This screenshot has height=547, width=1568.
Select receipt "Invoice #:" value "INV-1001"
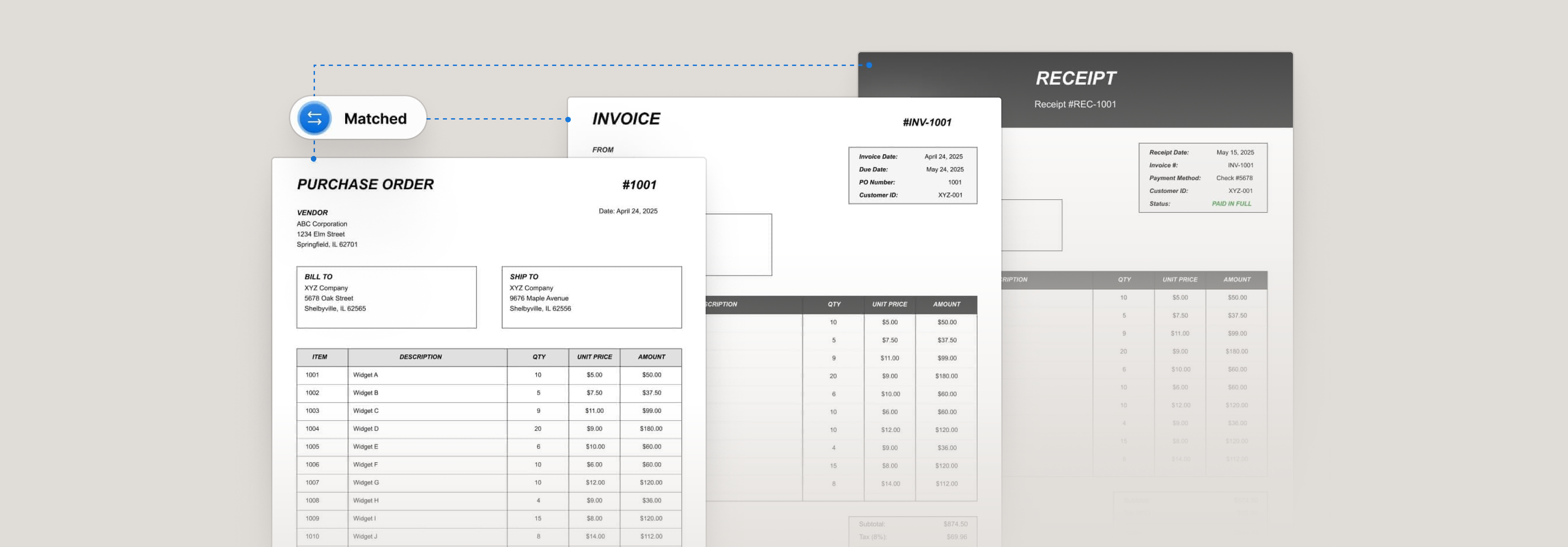click(1241, 165)
